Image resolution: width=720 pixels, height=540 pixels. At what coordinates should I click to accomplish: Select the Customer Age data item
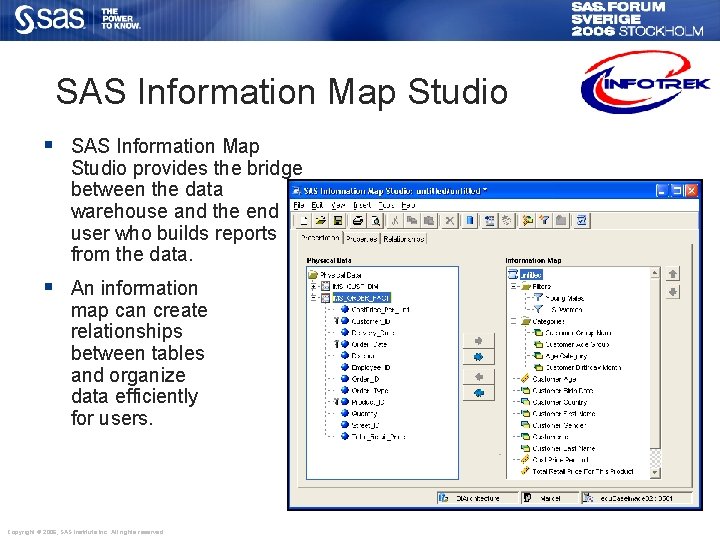548,379
